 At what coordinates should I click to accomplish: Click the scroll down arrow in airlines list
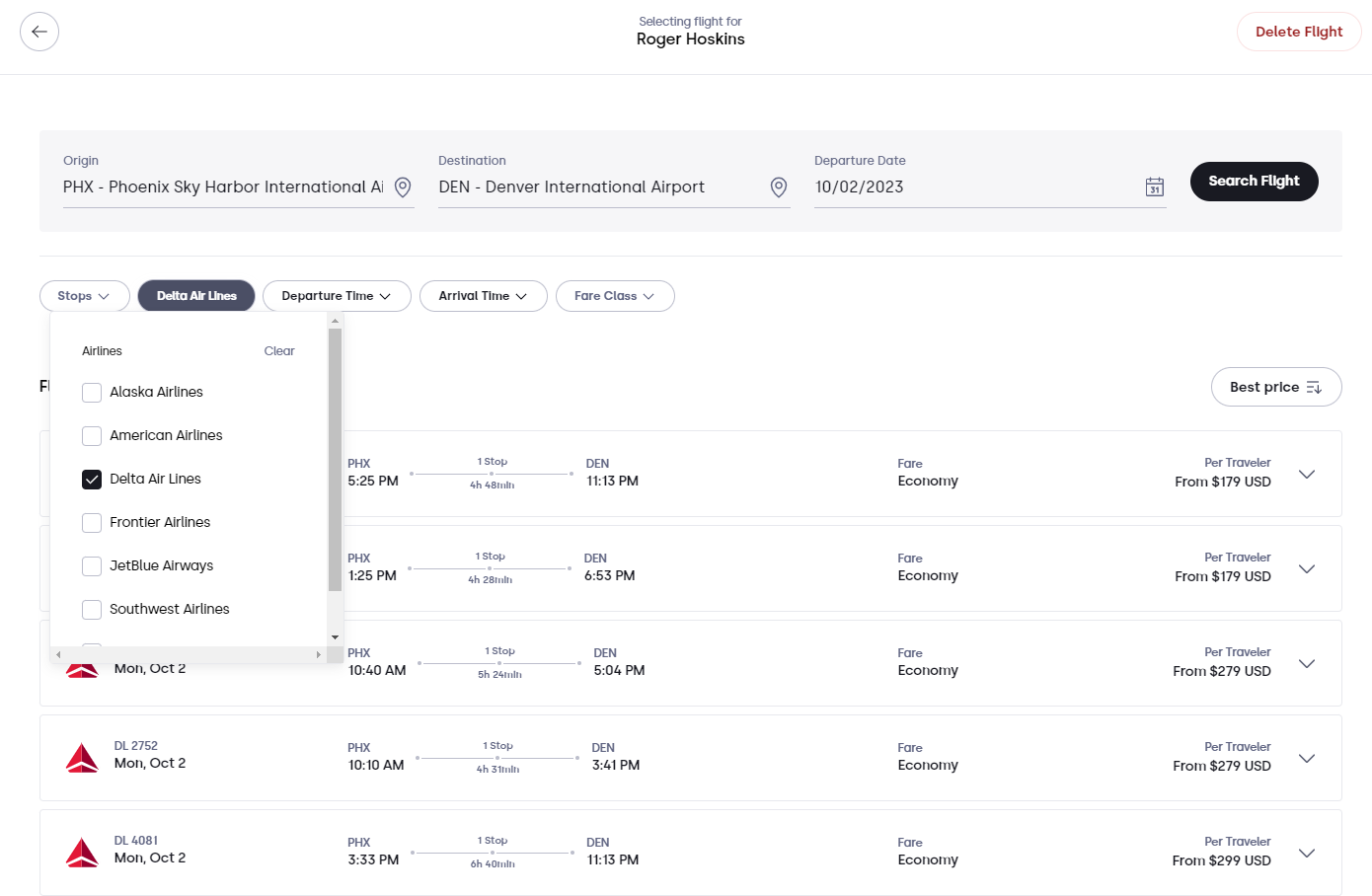(335, 637)
